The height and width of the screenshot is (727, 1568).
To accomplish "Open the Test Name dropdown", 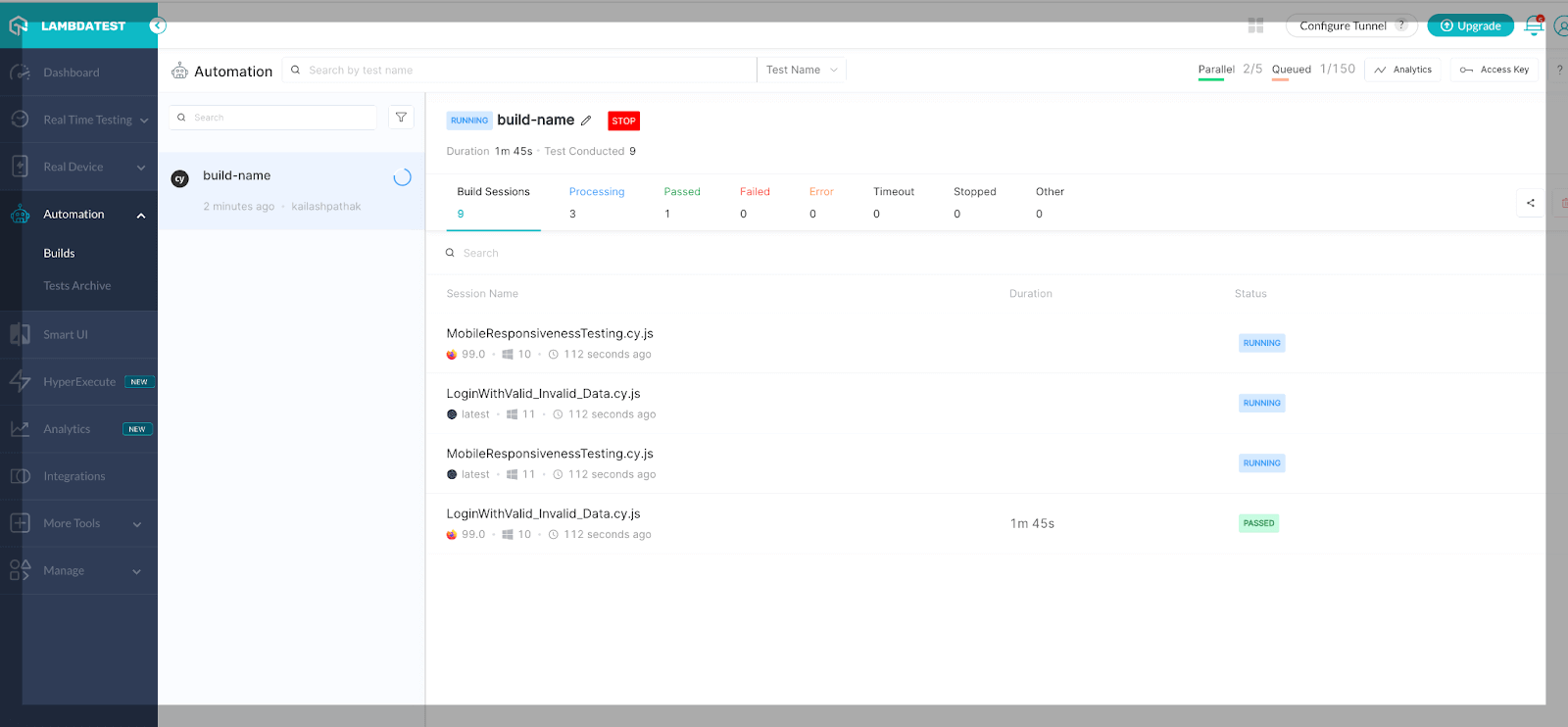I will (802, 70).
